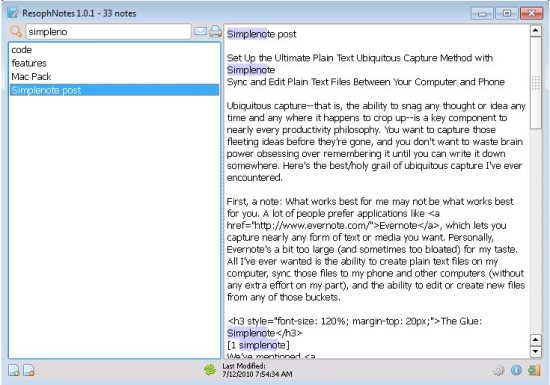Viewport: 550px width, 385px height.
Task: Click the search magnifier icon
Action: 16,32
